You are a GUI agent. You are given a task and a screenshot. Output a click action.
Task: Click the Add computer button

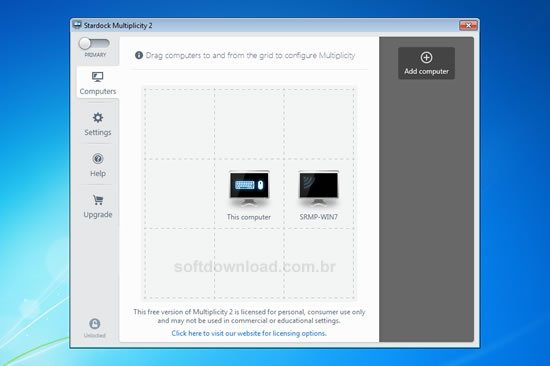426,63
